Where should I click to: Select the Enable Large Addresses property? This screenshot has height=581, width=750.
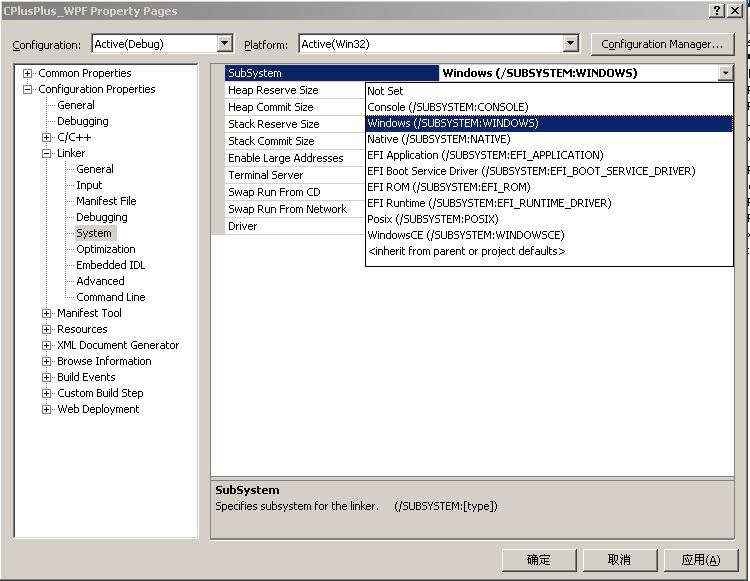(x=295, y=158)
